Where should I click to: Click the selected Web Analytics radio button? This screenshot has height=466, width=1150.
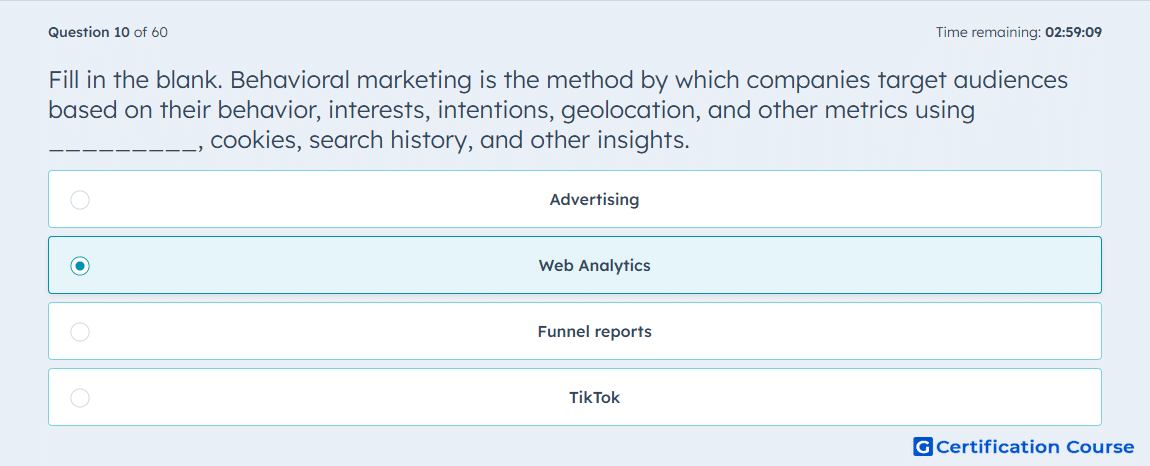(x=80, y=266)
